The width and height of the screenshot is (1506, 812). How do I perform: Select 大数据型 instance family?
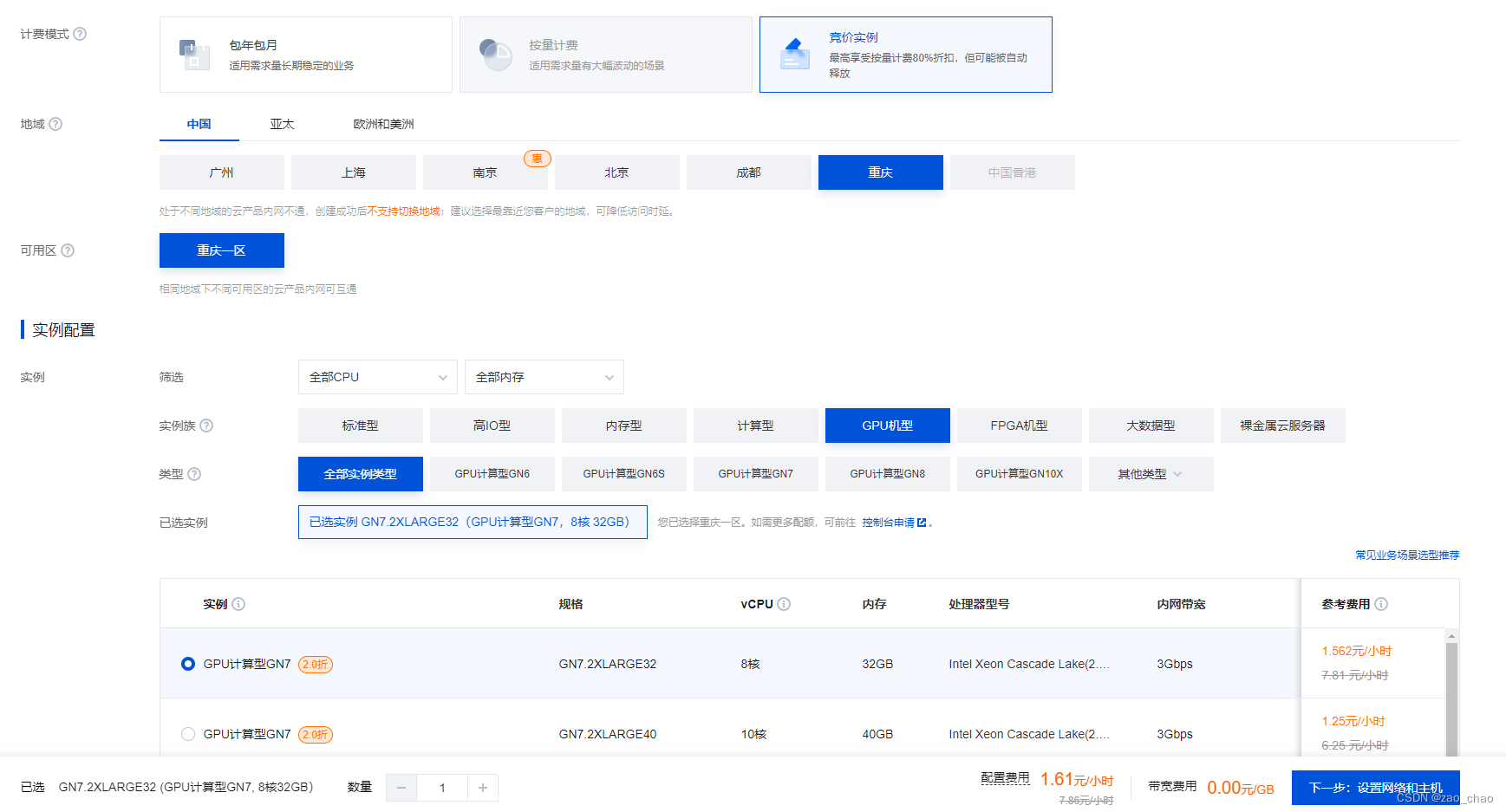click(x=1151, y=425)
